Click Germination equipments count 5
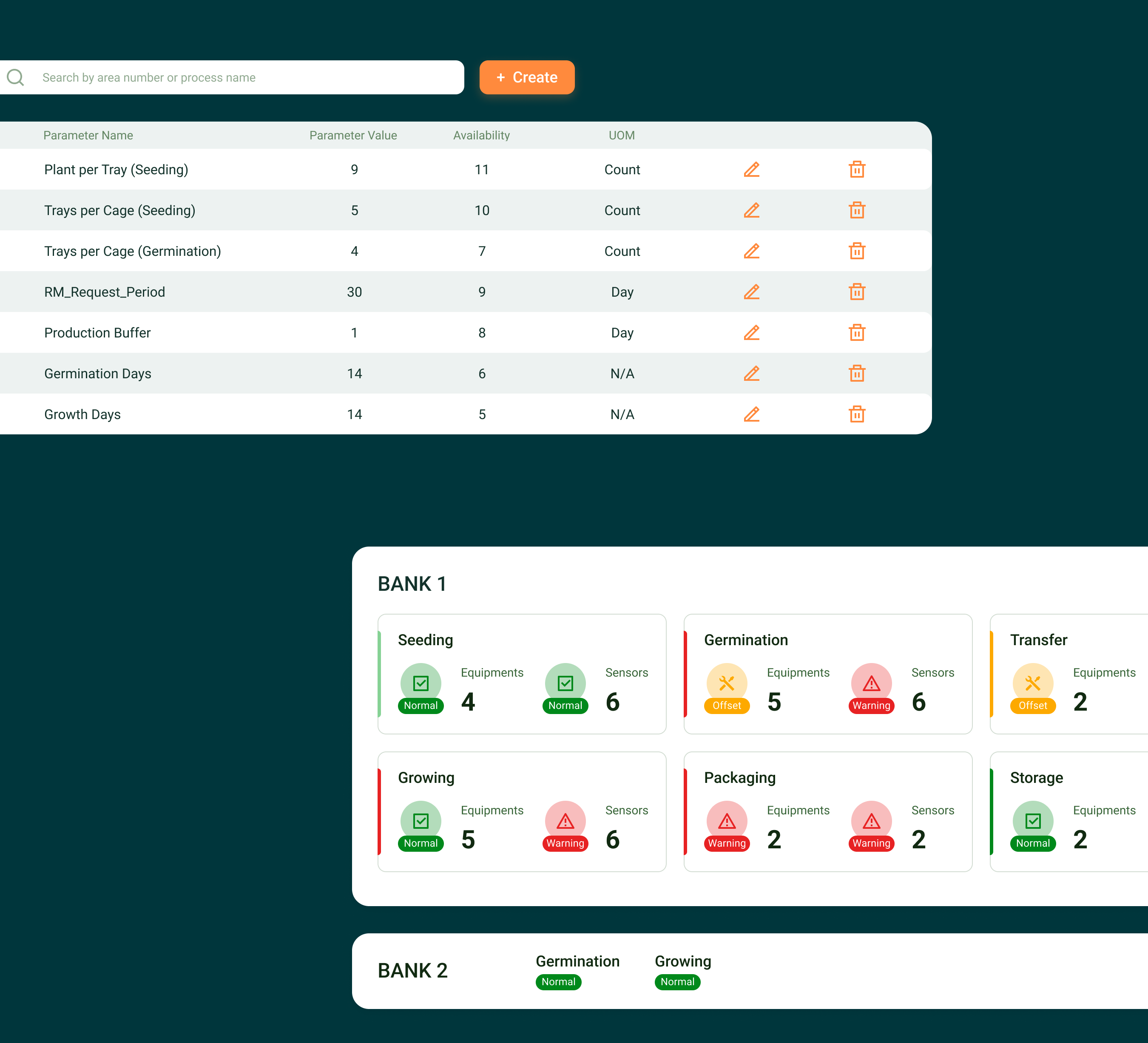Viewport: 1148px width, 1043px height. (774, 702)
